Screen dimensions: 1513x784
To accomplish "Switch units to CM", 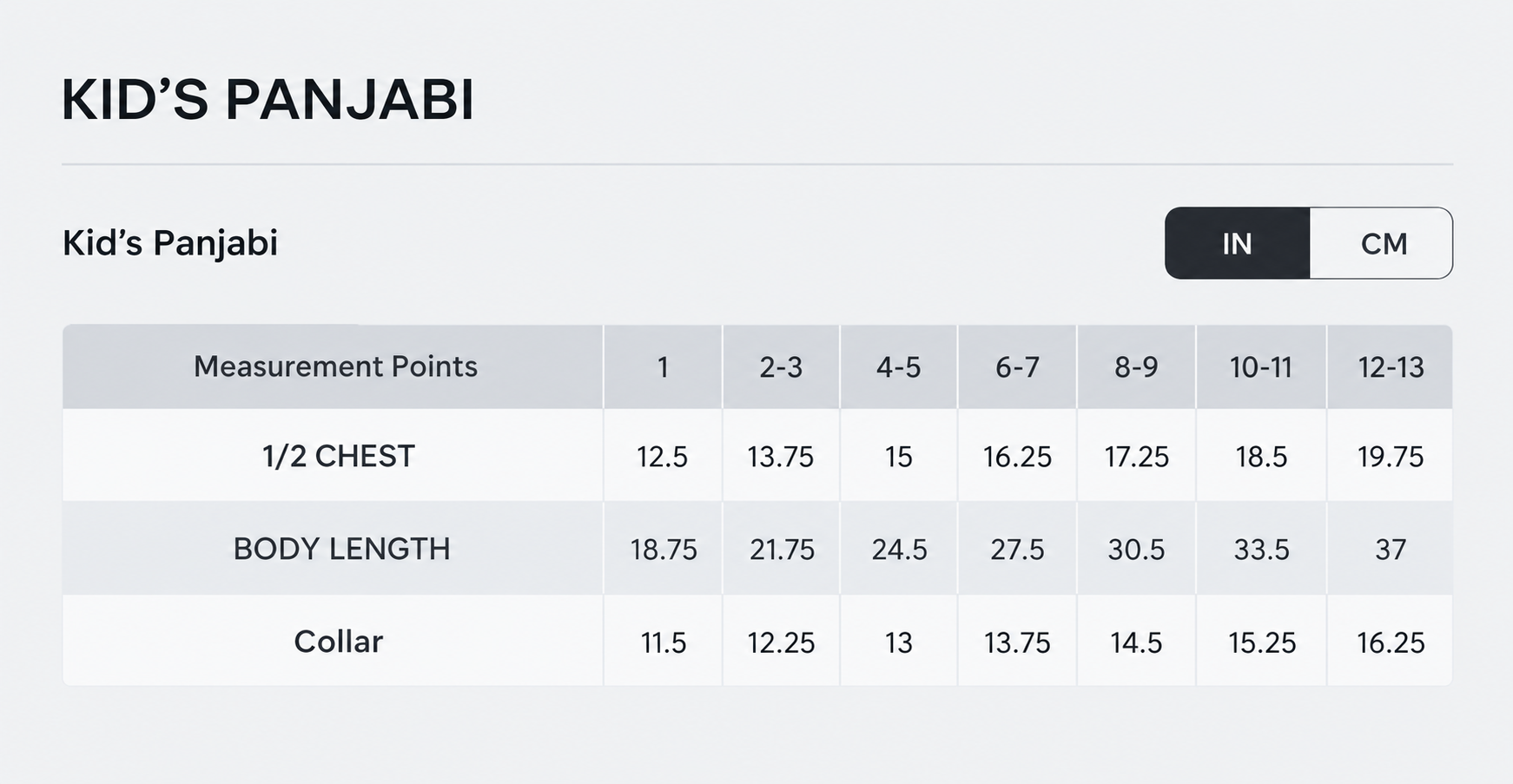I will 1381,243.
